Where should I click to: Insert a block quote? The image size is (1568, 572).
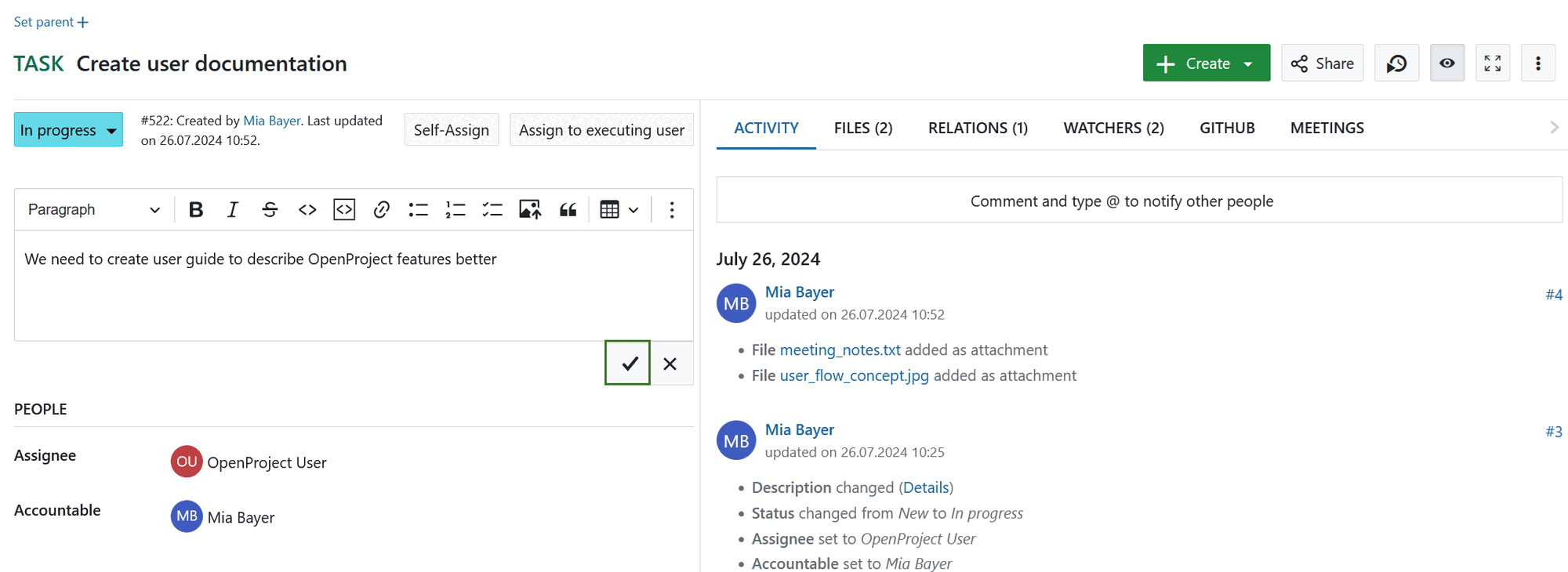tap(568, 210)
